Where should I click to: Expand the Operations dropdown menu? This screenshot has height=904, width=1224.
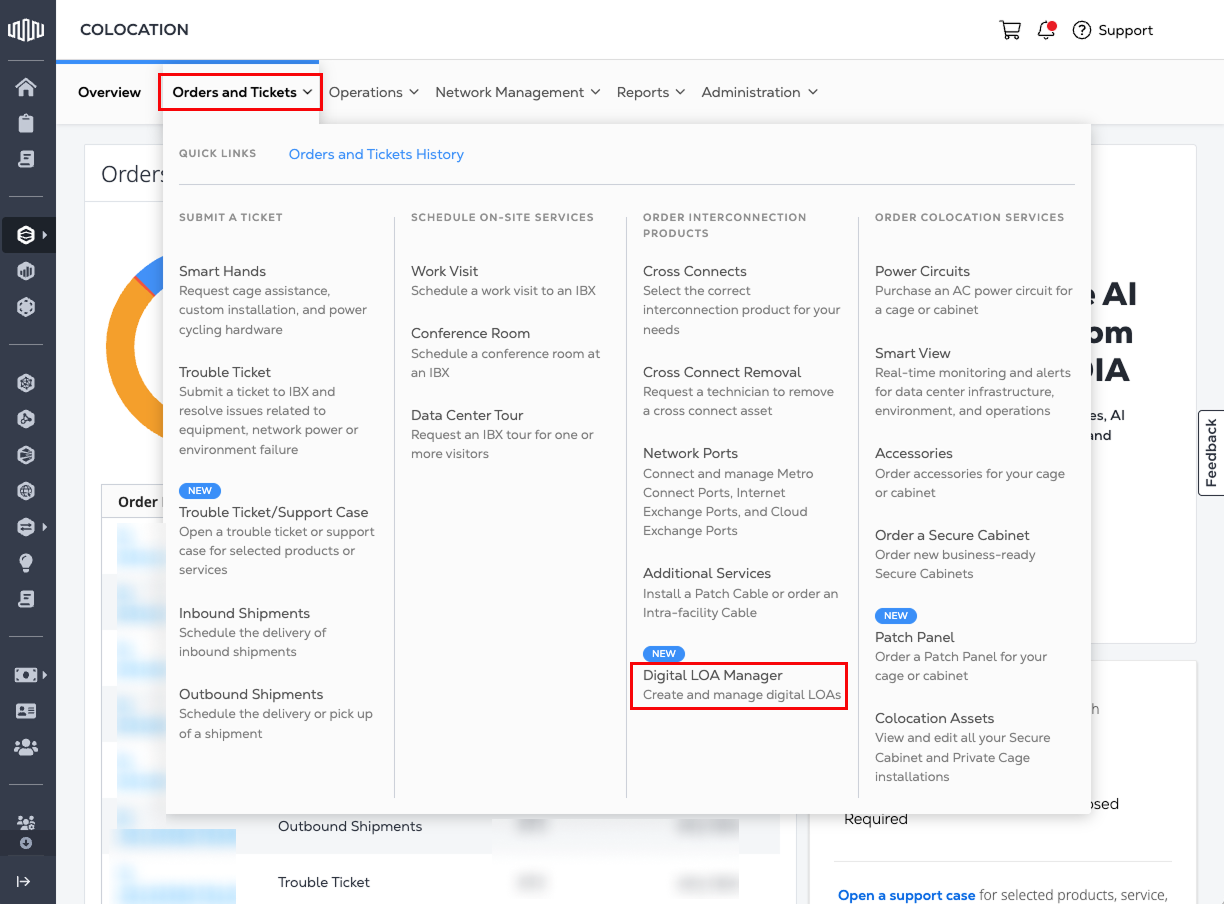373,92
